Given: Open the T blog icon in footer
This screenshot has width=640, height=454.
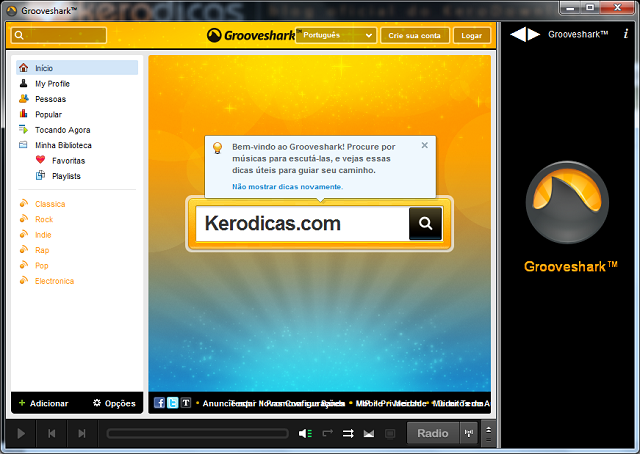Looking at the screenshot, I should pos(186,403).
